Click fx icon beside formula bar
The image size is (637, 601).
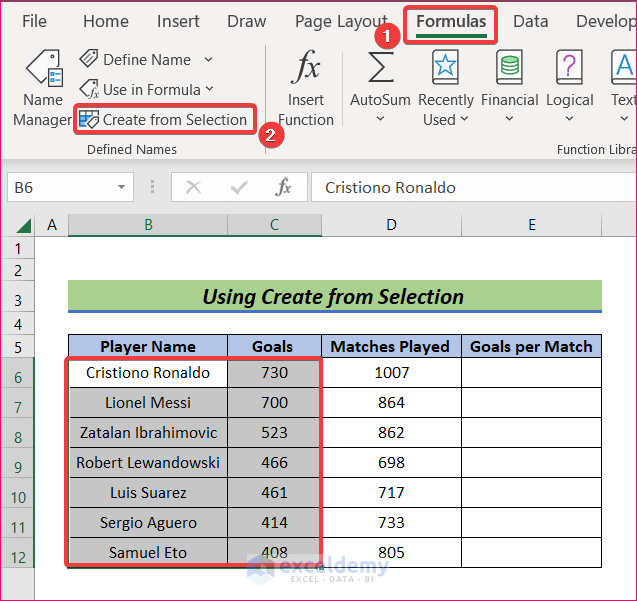click(283, 187)
